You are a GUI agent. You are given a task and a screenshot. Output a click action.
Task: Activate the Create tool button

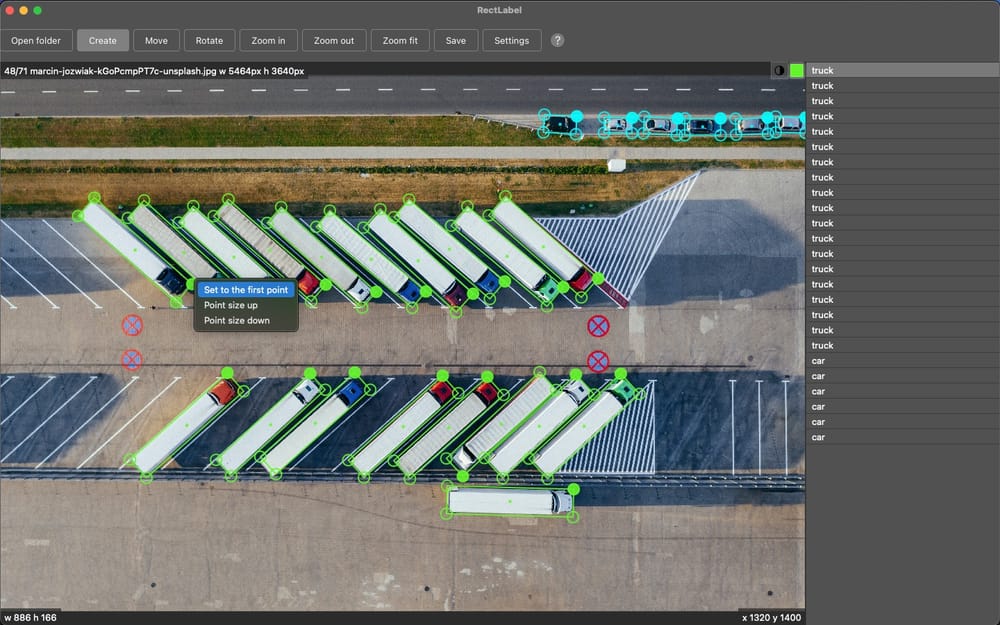(103, 41)
